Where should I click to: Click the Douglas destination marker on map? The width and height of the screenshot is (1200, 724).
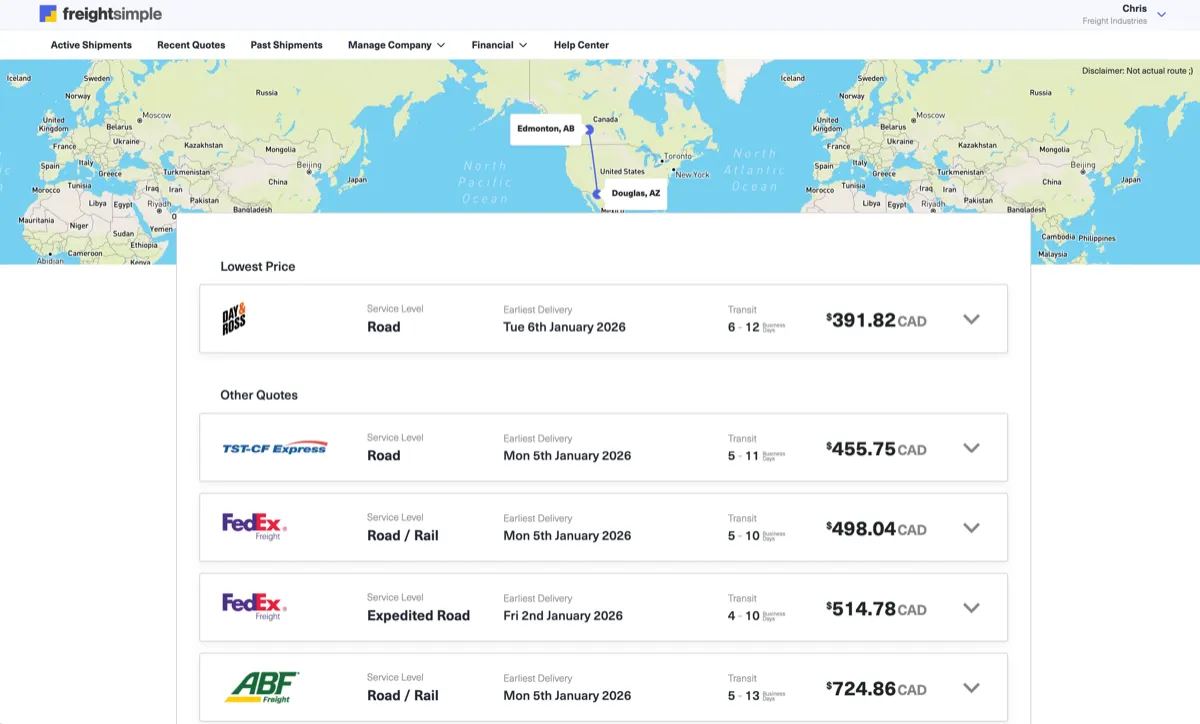pos(597,194)
